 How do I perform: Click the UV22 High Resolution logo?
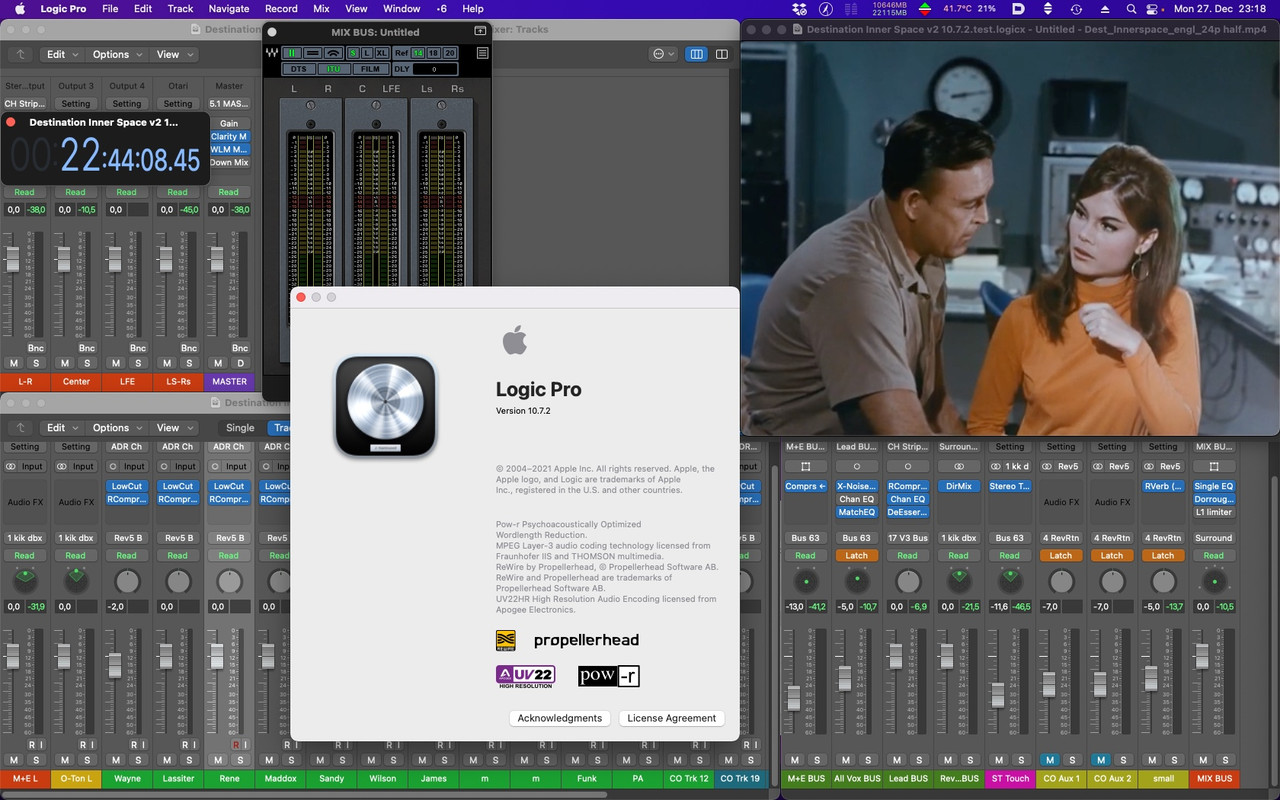coord(525,677)
